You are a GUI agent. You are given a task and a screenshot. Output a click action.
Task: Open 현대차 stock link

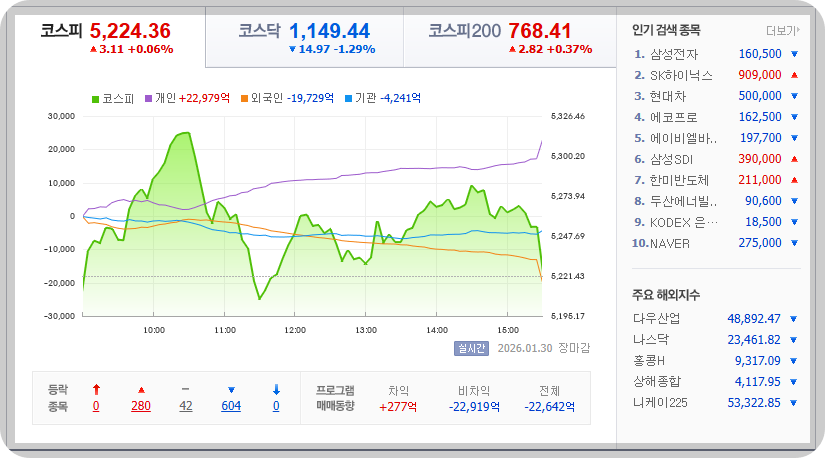click(x=668, y=96)
